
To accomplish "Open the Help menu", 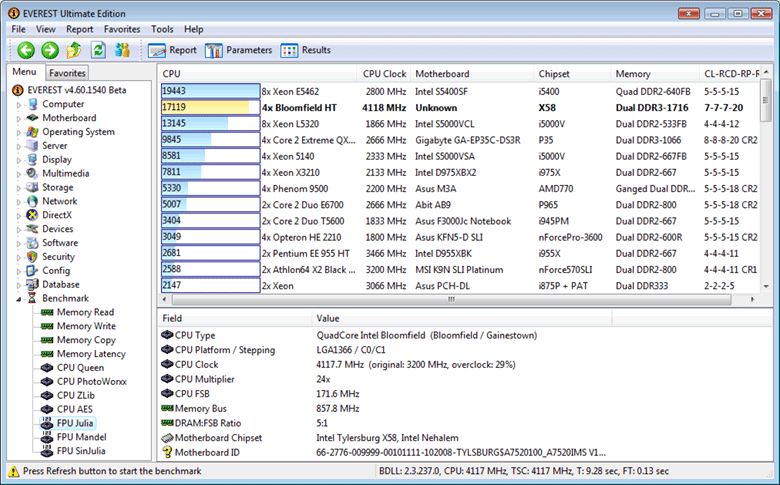I will 194,29.
